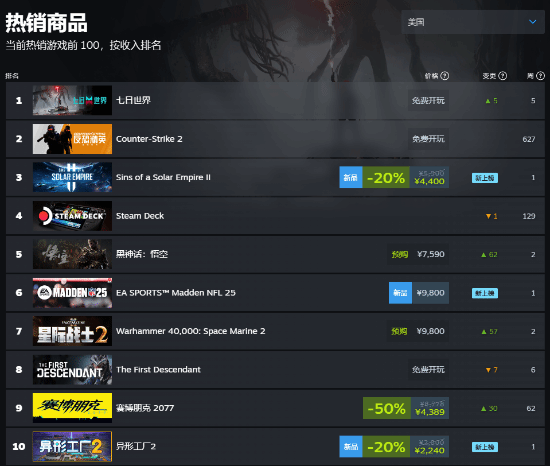Click the 黑神话：悟空 pre-purchase price

[431, 254]
